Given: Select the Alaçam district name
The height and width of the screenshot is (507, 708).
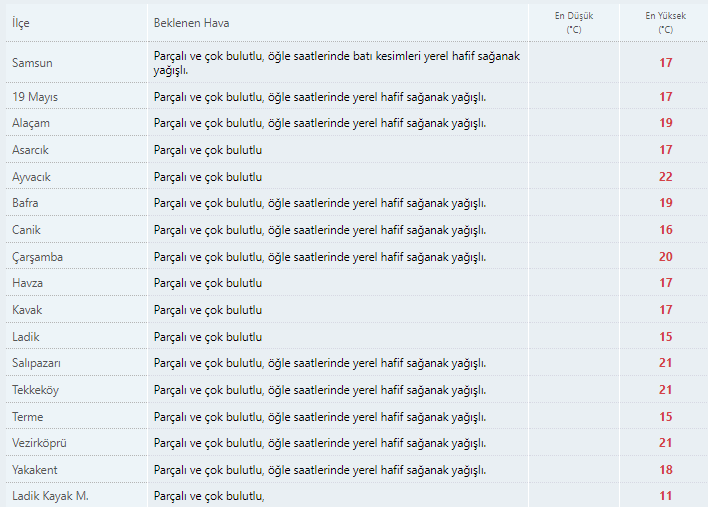Looking at the screenshot, I should pyautogui.click(x=31, y=123).
